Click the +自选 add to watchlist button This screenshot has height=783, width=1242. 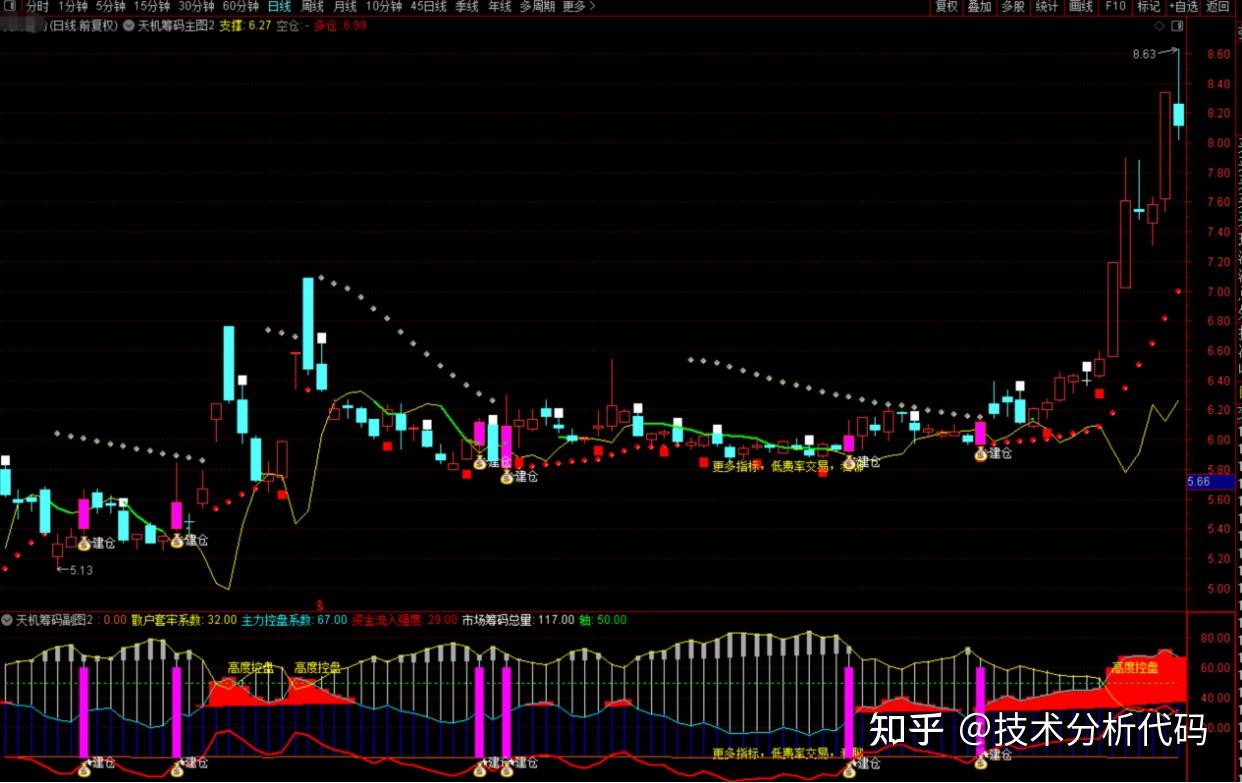coord(1183,6)
